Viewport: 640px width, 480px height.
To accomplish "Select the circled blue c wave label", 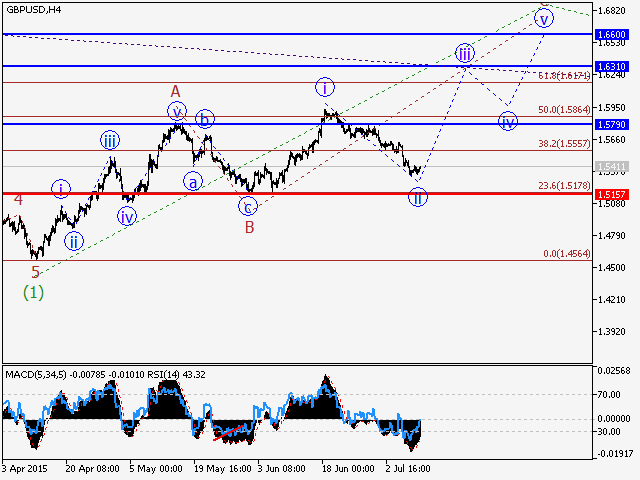I will [x=248, y=207].
